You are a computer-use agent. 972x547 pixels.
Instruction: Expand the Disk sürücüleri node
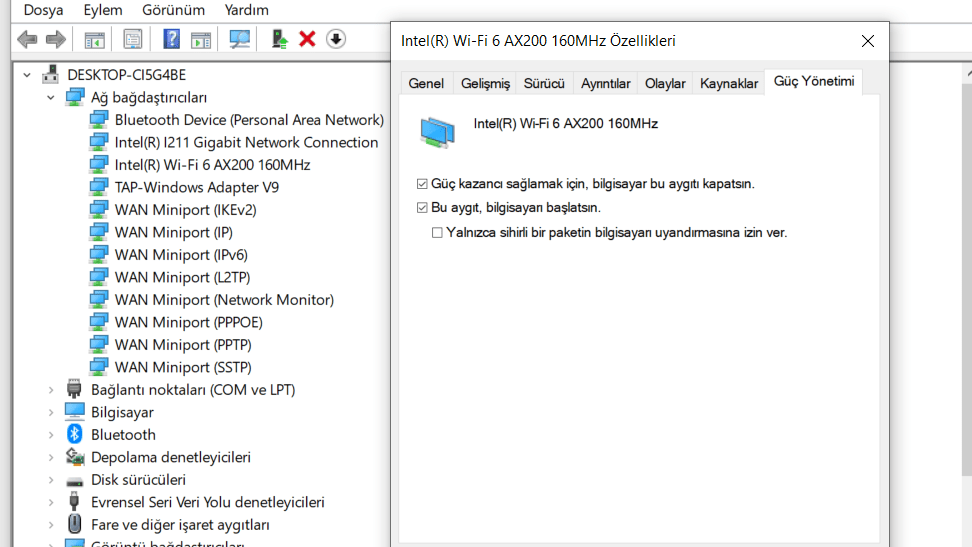(51, 480)
